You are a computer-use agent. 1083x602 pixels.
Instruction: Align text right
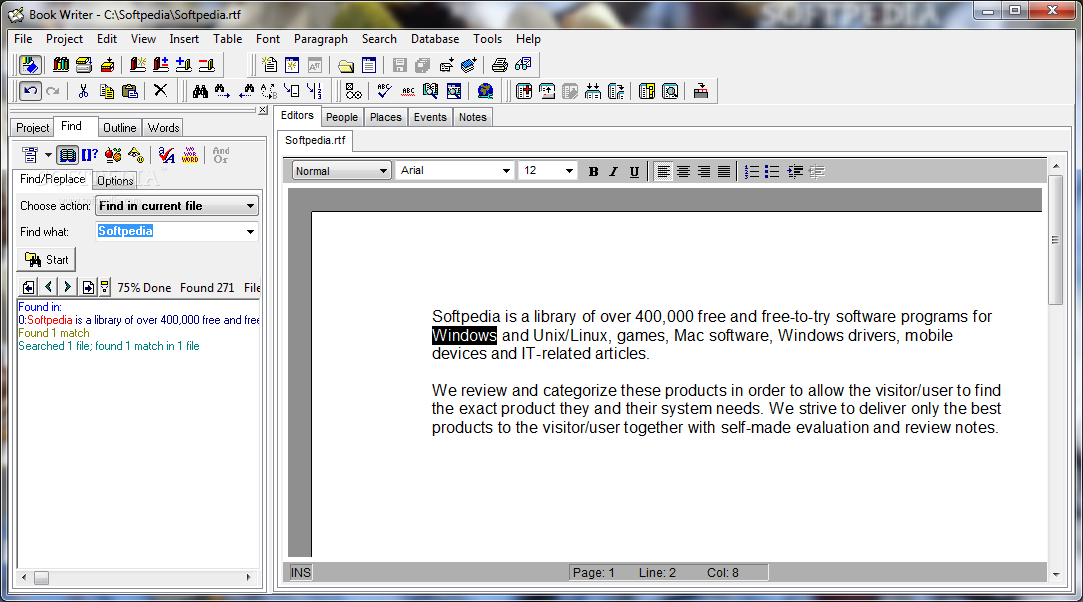[x=704, y=171]
